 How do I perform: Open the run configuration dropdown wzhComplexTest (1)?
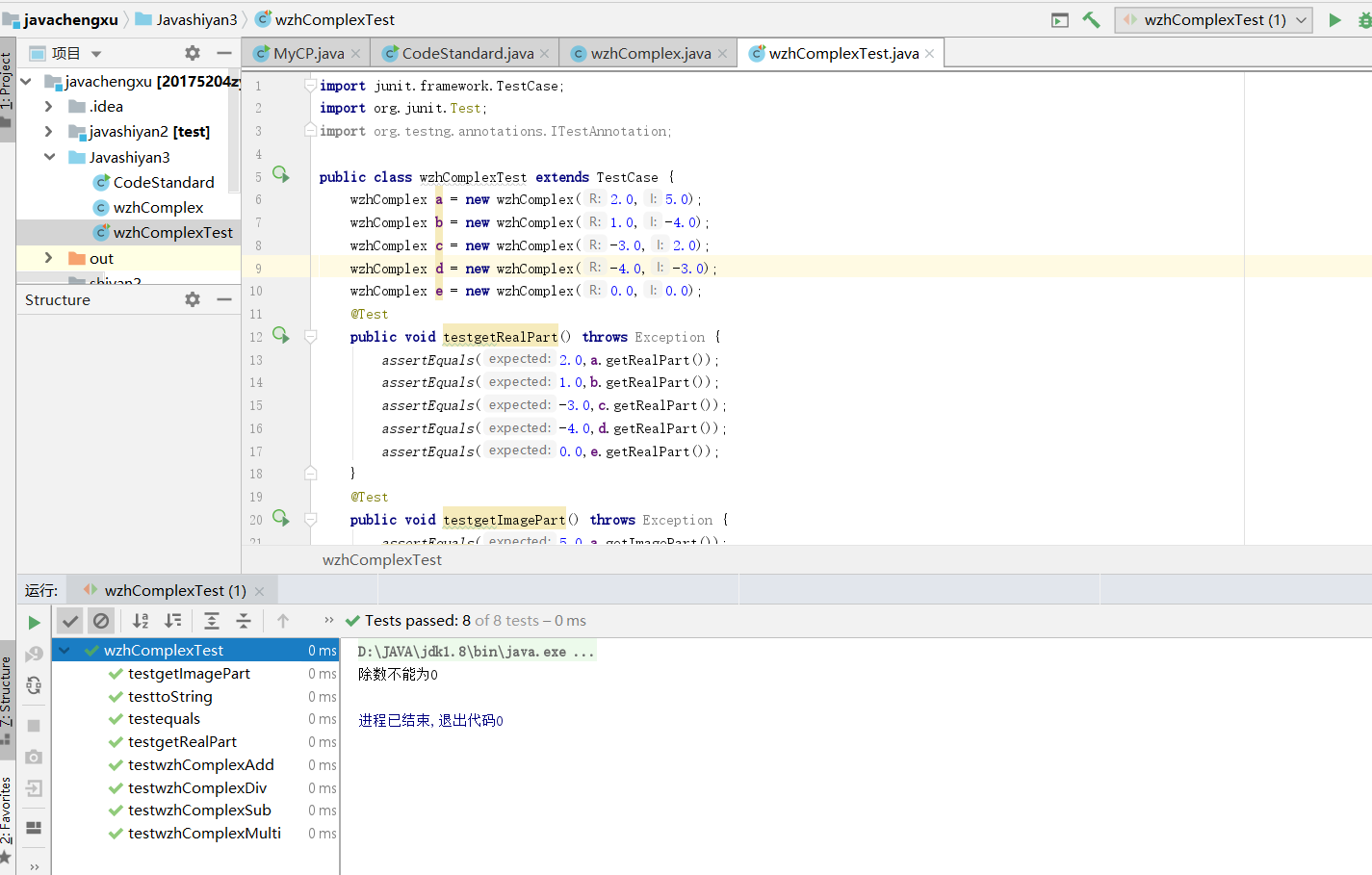[x=1213, y=19]
